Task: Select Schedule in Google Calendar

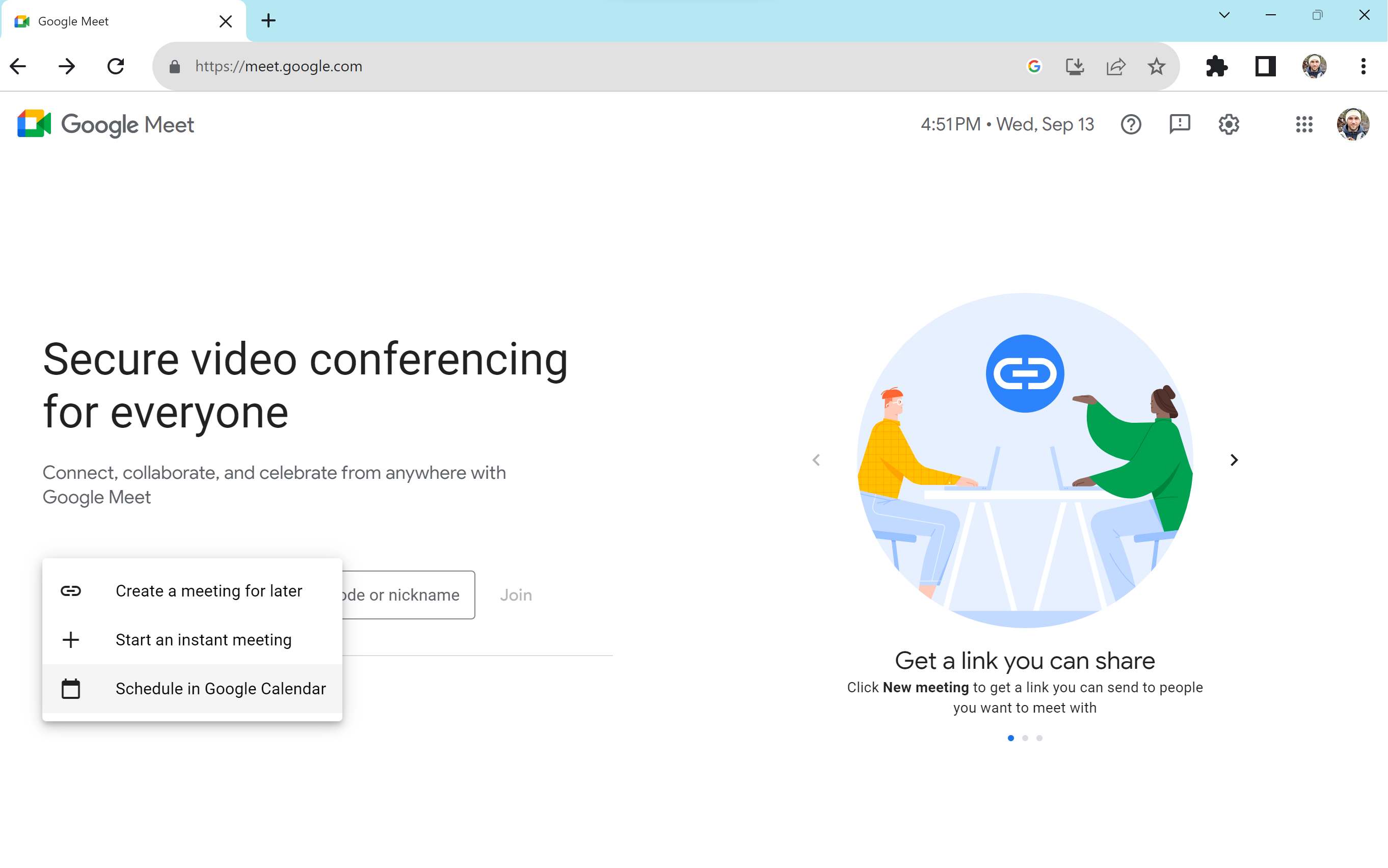Action: [x=193, y=688]
